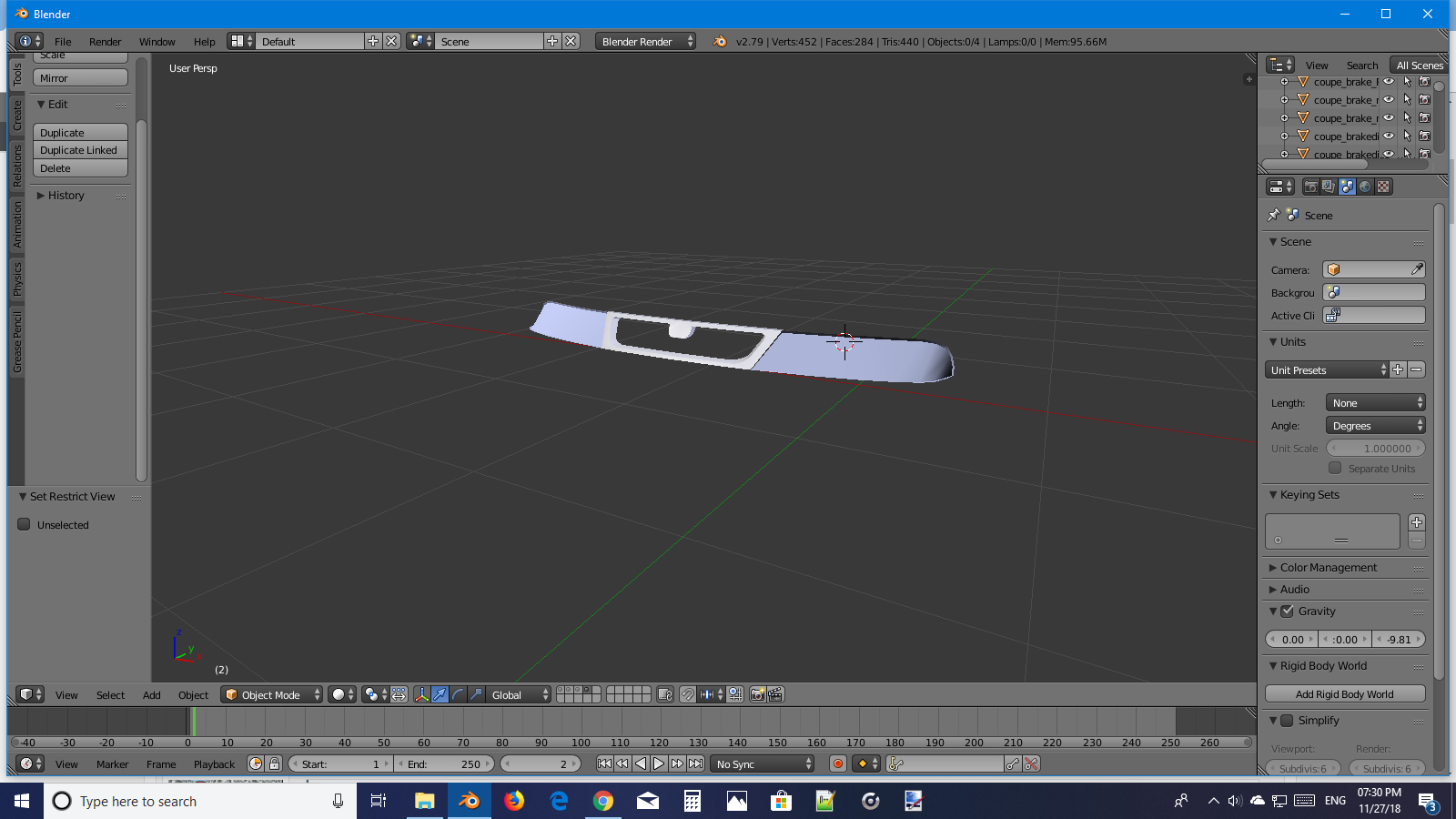
Task: Click the Duplicate Linked button
Action: 80,150
